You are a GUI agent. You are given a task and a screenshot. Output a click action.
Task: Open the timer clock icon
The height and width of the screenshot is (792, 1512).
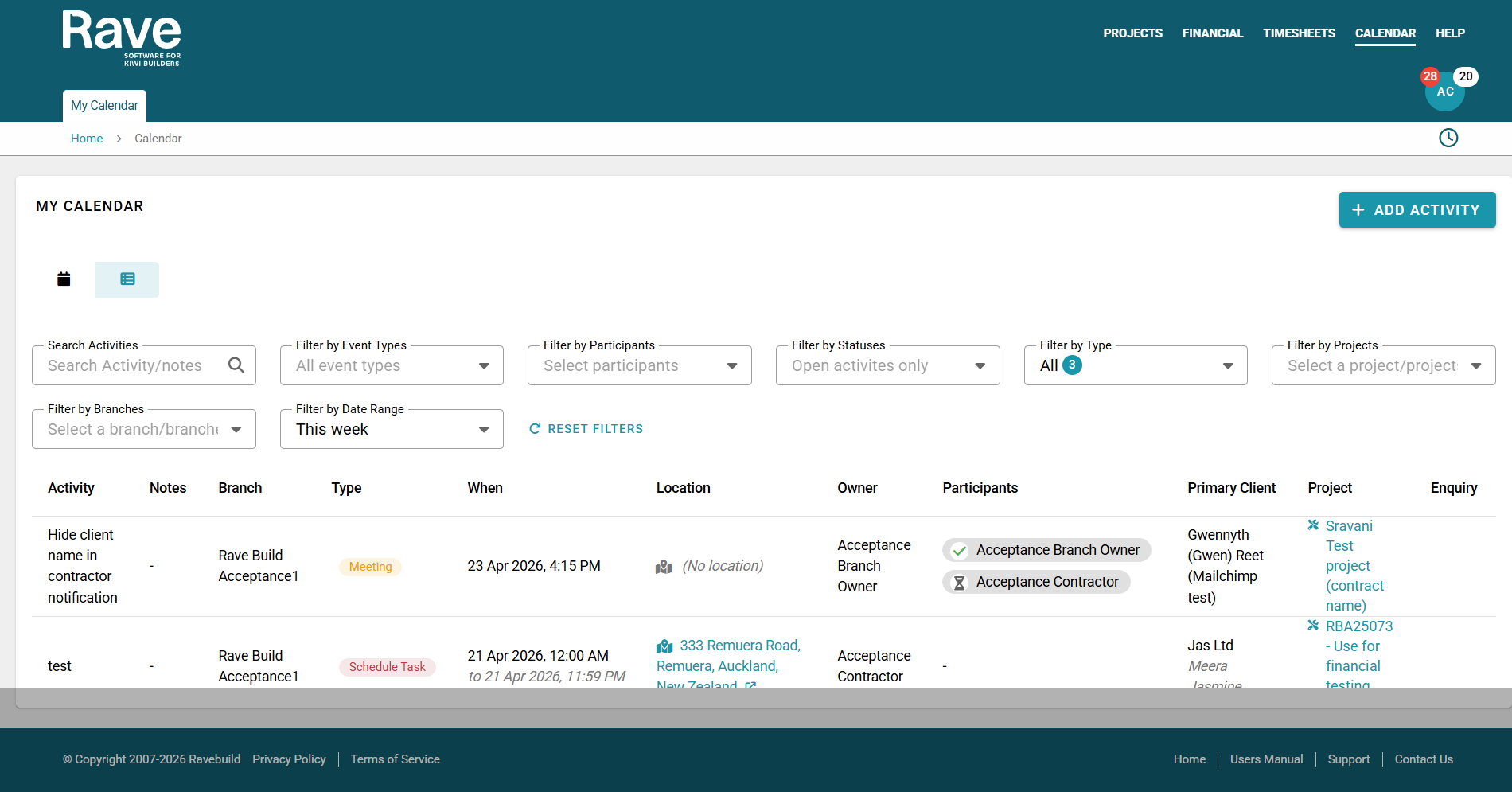[x=1448, y=138]
